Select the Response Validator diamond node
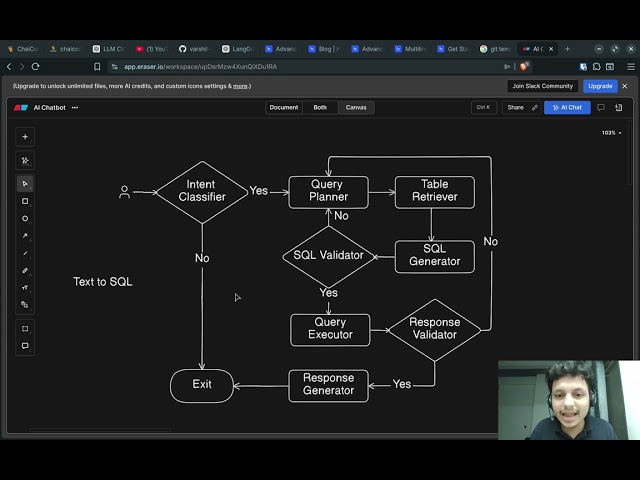This screenshot has height=480, width=640. [435, 330]
